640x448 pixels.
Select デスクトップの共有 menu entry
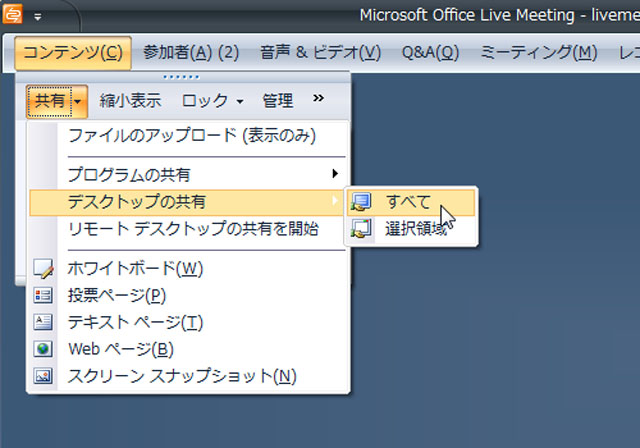188,202
